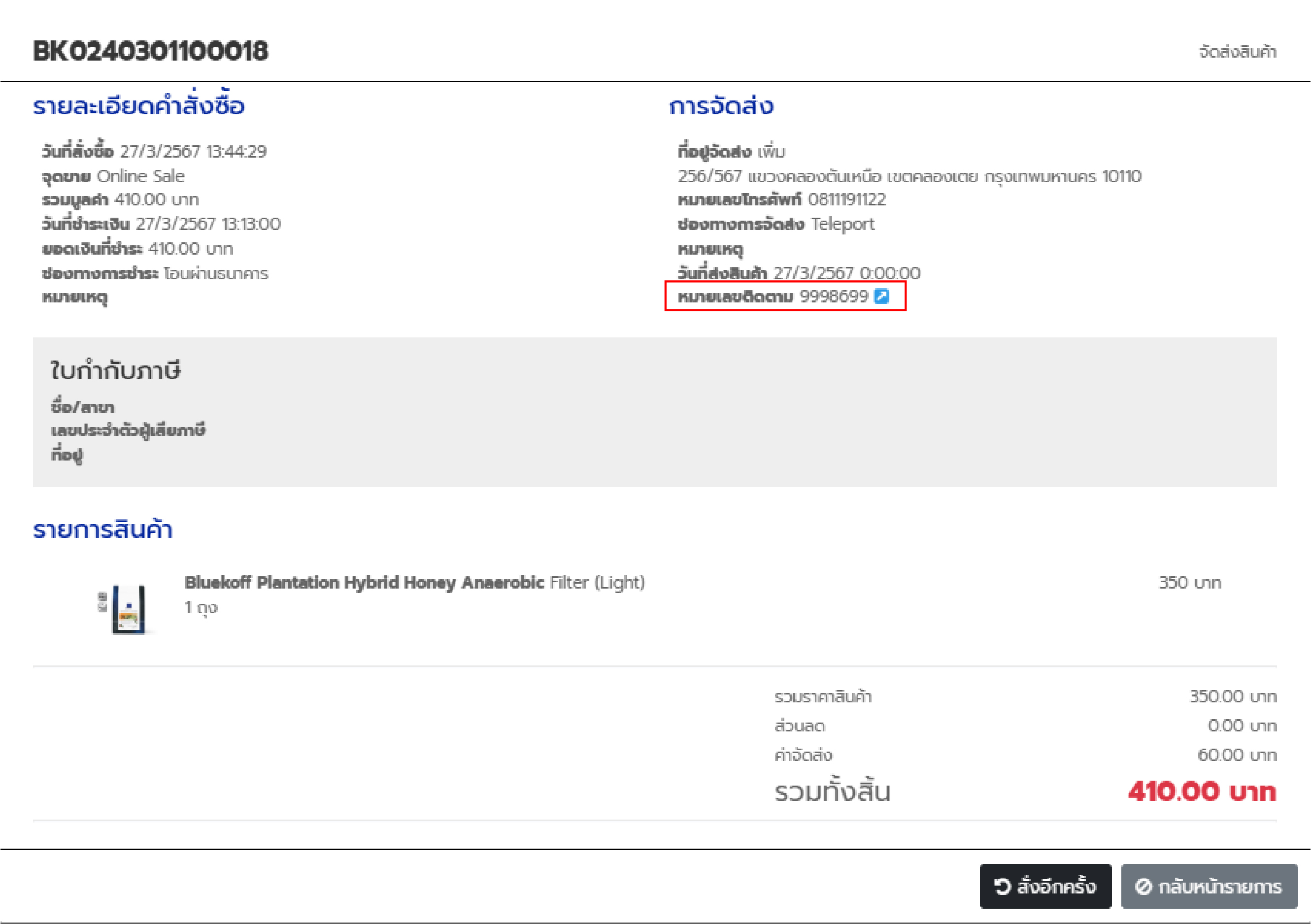Image resolution: width=1311 pixels, height=924 pixels.
Task: Click the tracking number 9998699
Action: 833,296
